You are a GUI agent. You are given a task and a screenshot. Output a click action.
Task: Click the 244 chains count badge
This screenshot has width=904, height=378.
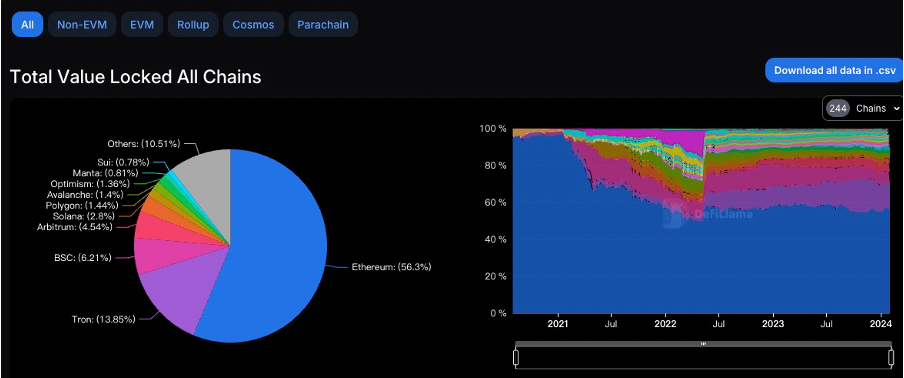[838, 108]
